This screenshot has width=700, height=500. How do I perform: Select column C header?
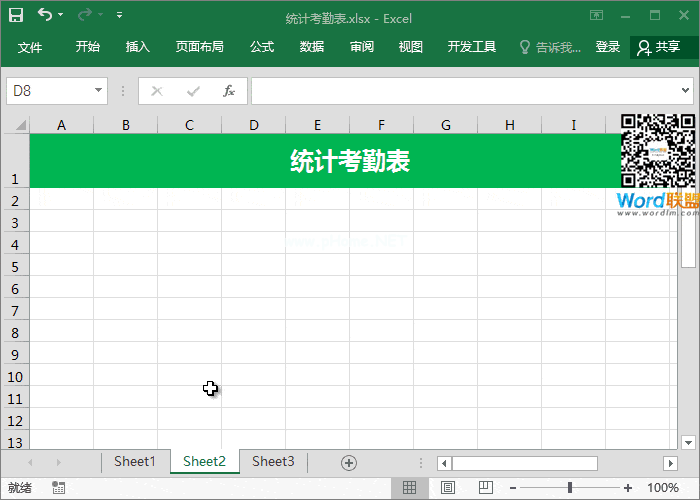click(189, 125)
